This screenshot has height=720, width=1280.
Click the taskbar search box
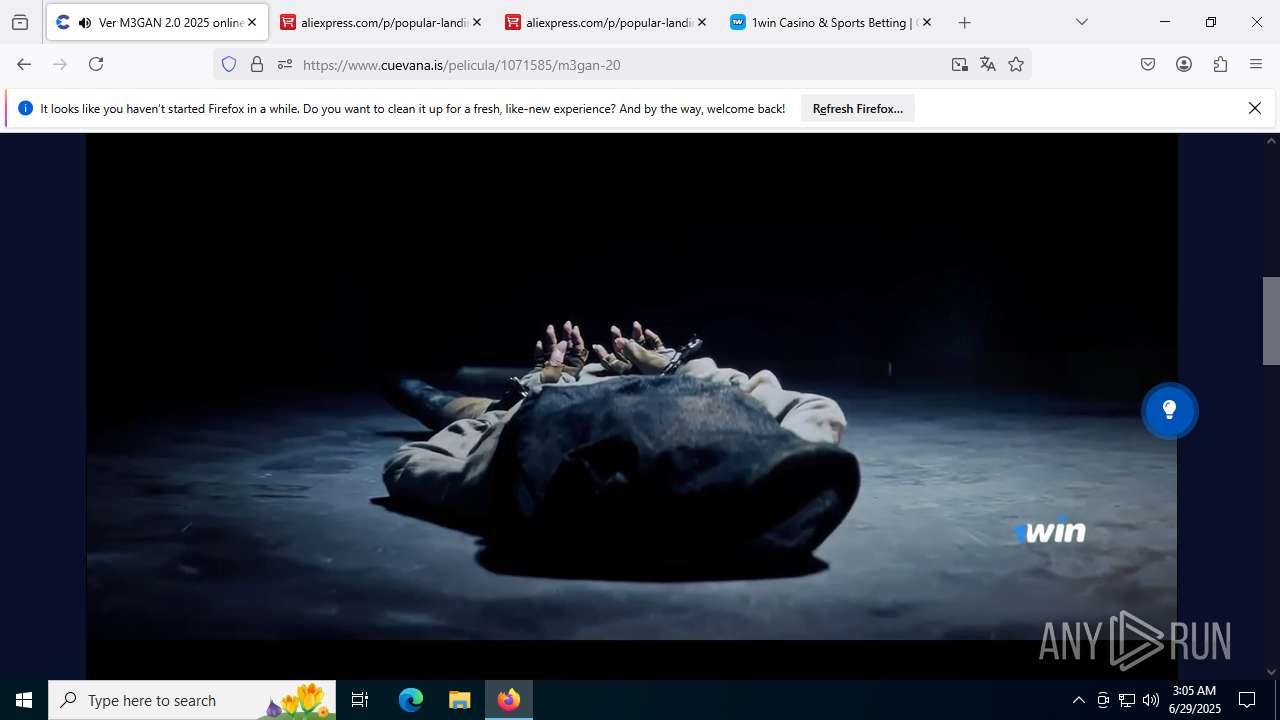[192, 700]
